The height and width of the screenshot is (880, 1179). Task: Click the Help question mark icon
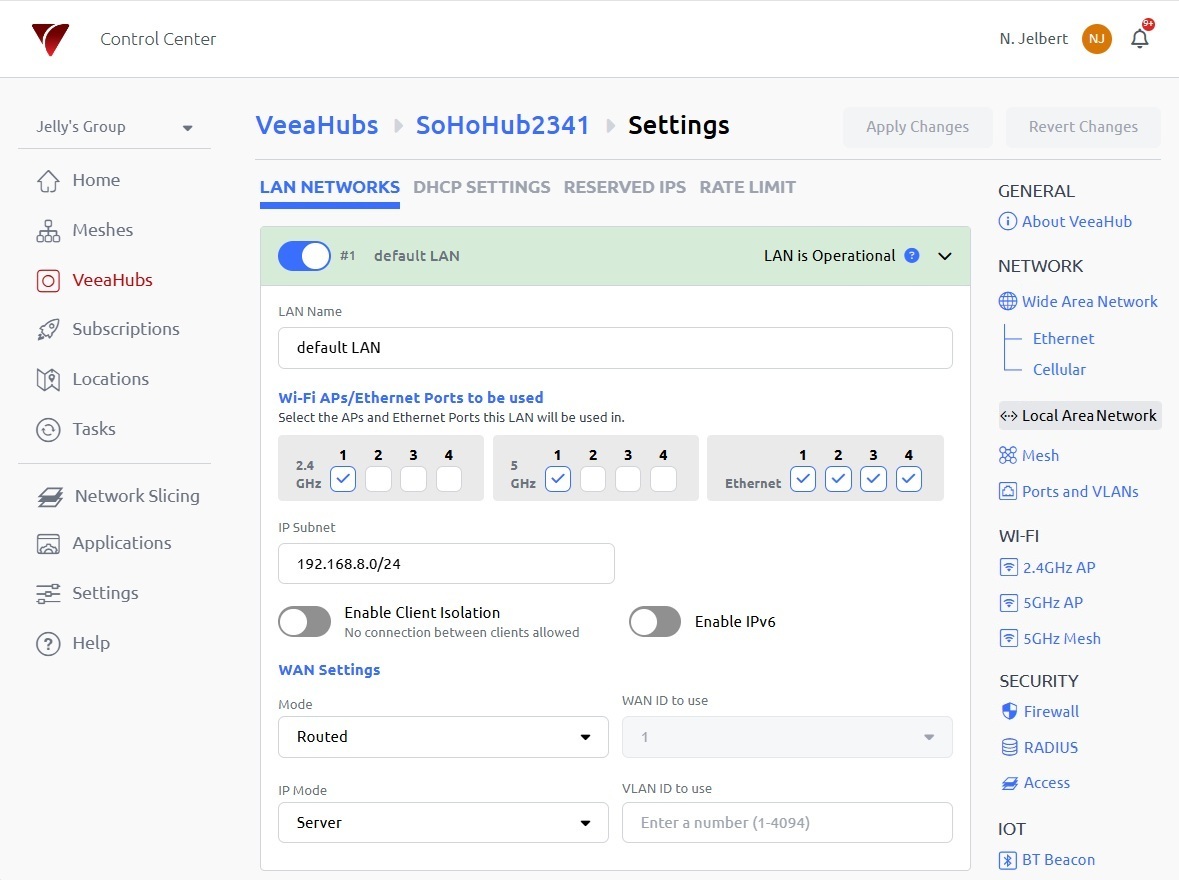[48, 644]
